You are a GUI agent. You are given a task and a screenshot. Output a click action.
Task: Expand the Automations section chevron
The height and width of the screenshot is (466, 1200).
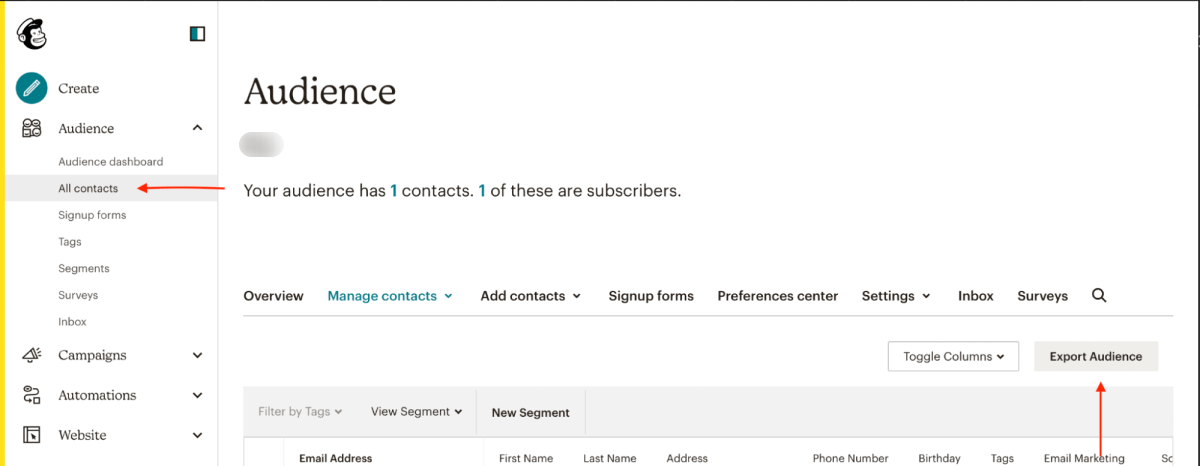[197, 395]
